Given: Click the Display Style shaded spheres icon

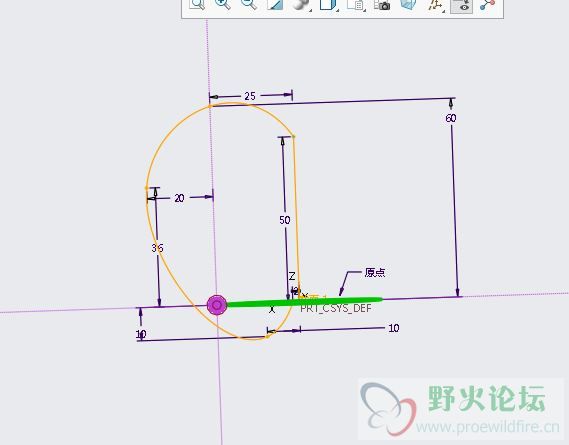Looking at the screenshot, I should (x=300, y=4).
